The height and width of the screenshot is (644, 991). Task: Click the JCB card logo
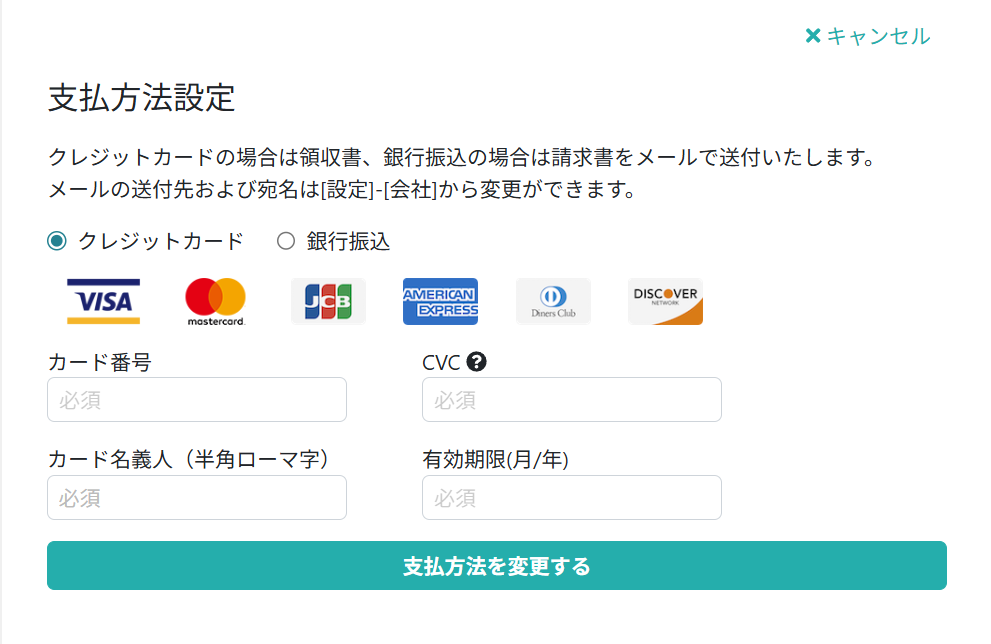[328, 301]
